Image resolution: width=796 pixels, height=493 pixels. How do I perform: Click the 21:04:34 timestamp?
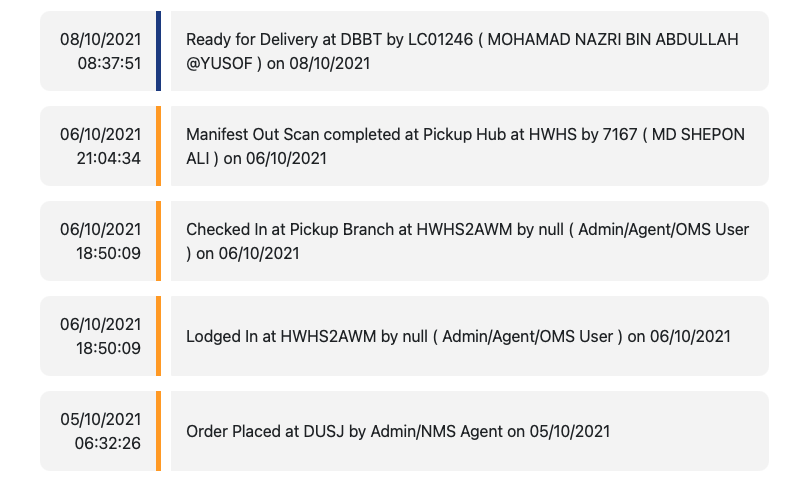(x=109, y=158)
